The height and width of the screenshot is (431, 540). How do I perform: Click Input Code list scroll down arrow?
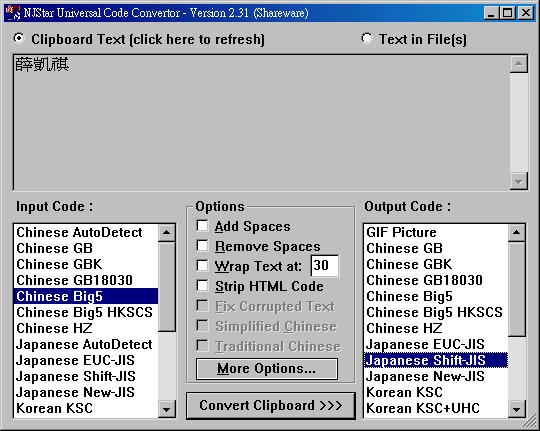point(167,409)
